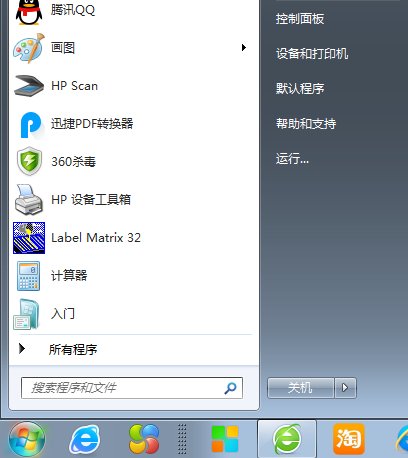Expand the 画图 recent files arrow
Screen dimensions: 408x458
click(x=244, y=48)
